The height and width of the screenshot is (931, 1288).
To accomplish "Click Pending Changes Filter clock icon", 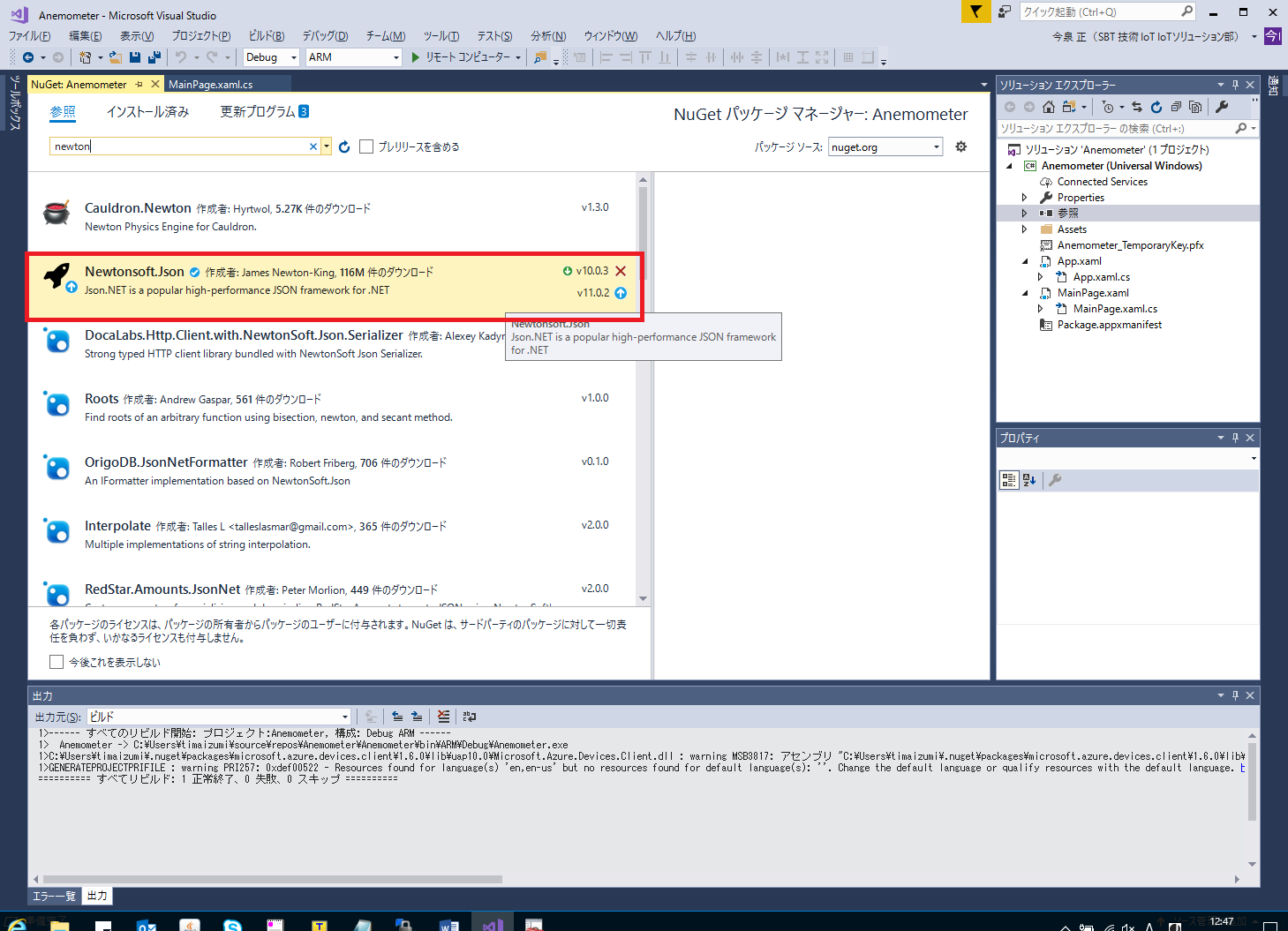I will coord(1108,107).
